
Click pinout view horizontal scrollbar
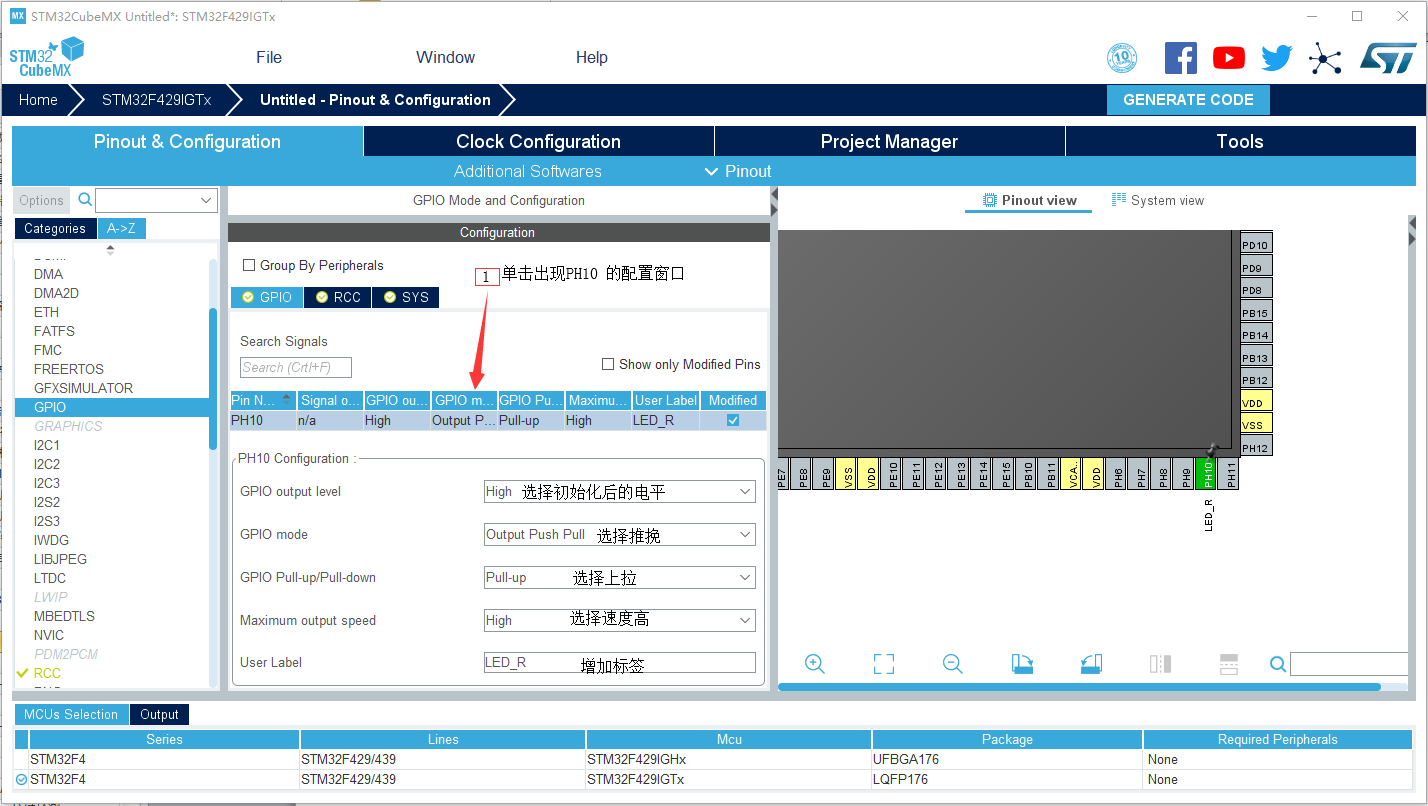pos(1079,687)
